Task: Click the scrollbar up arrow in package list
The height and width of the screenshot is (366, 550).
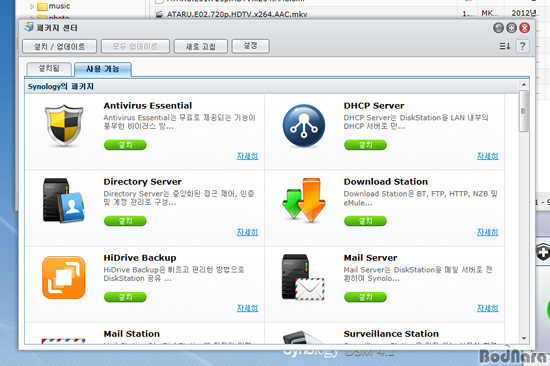Action: pos(524,85)
